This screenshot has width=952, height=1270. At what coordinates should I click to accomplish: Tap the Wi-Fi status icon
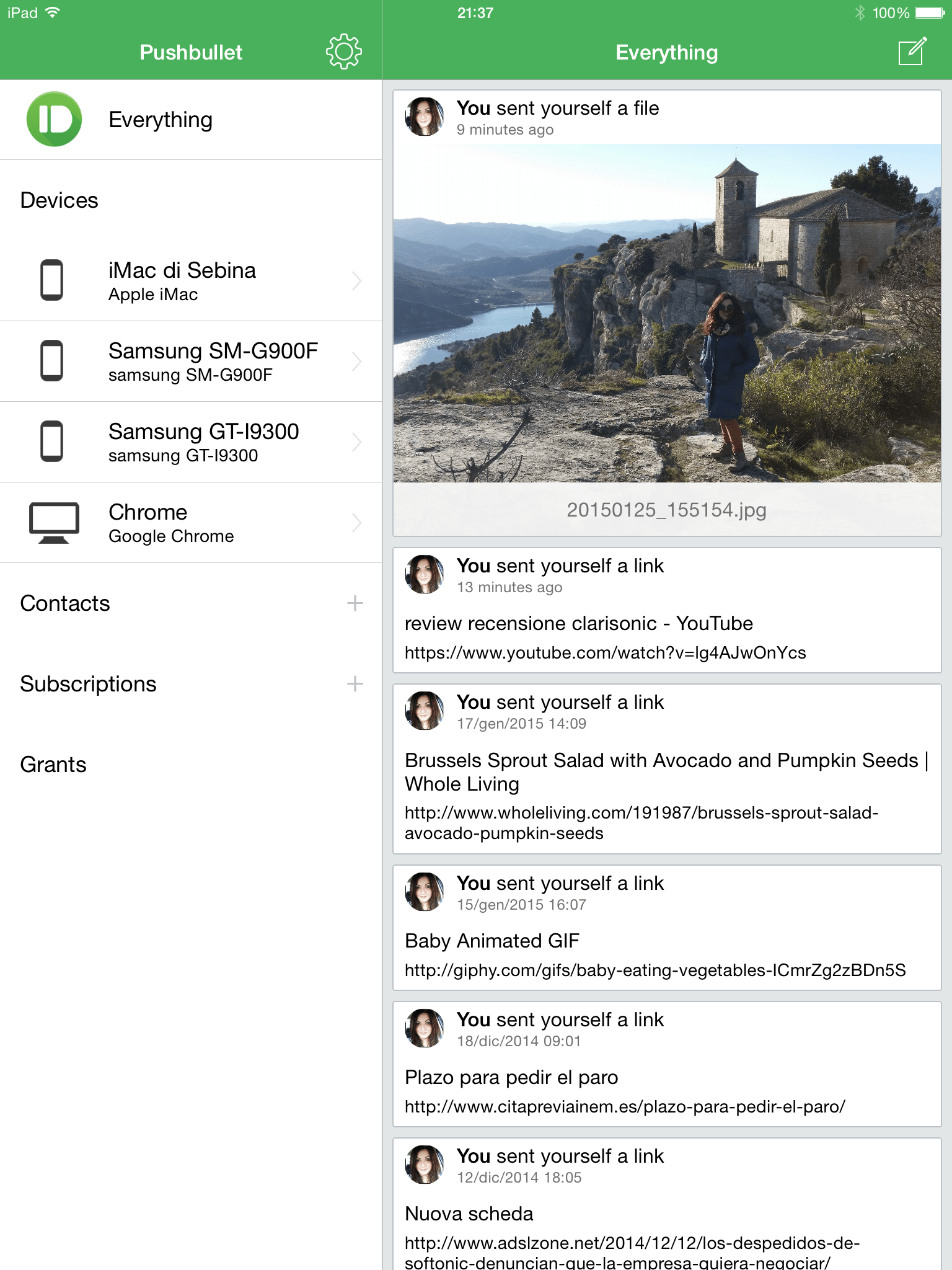point(53,12)
